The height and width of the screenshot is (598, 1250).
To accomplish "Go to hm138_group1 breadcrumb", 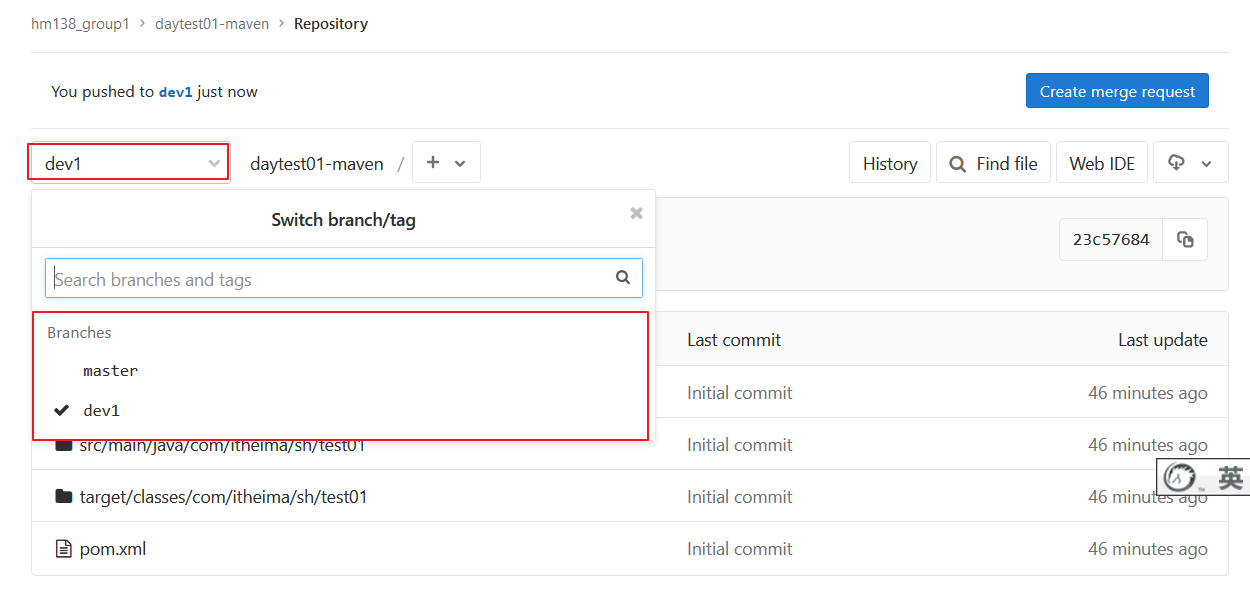I will (80, 24).
